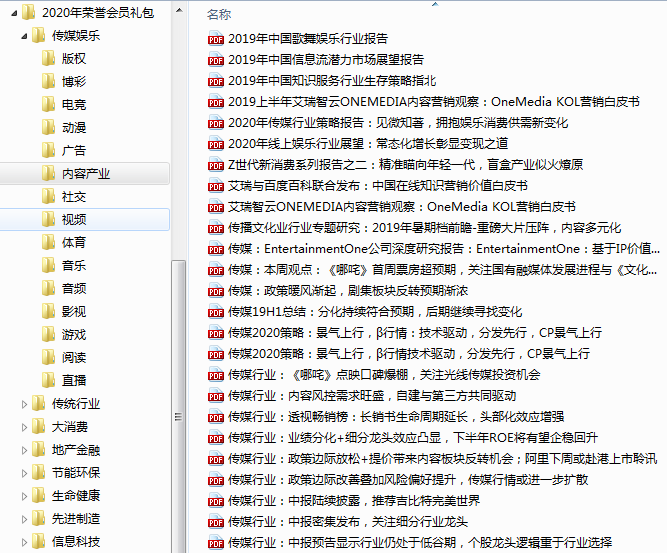The height and width of the screenshot is (553, 667).
Task: Click the 博彩 folder icon
Action: click(48, 81)
